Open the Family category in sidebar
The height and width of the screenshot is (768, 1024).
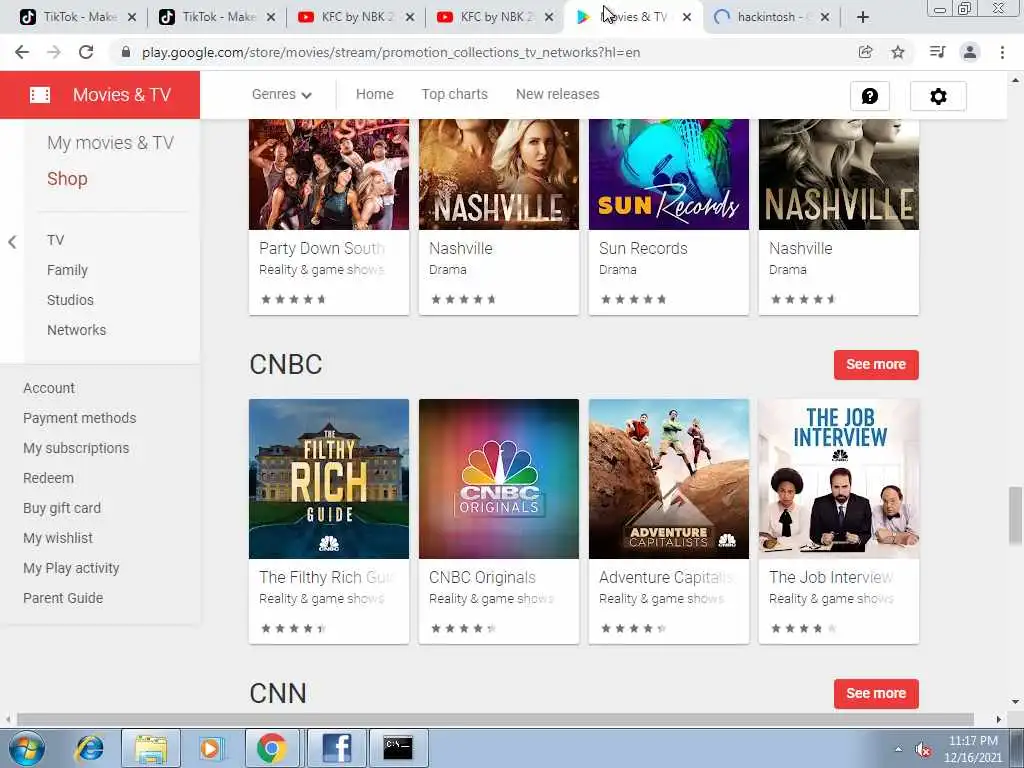tap(67, 270)
